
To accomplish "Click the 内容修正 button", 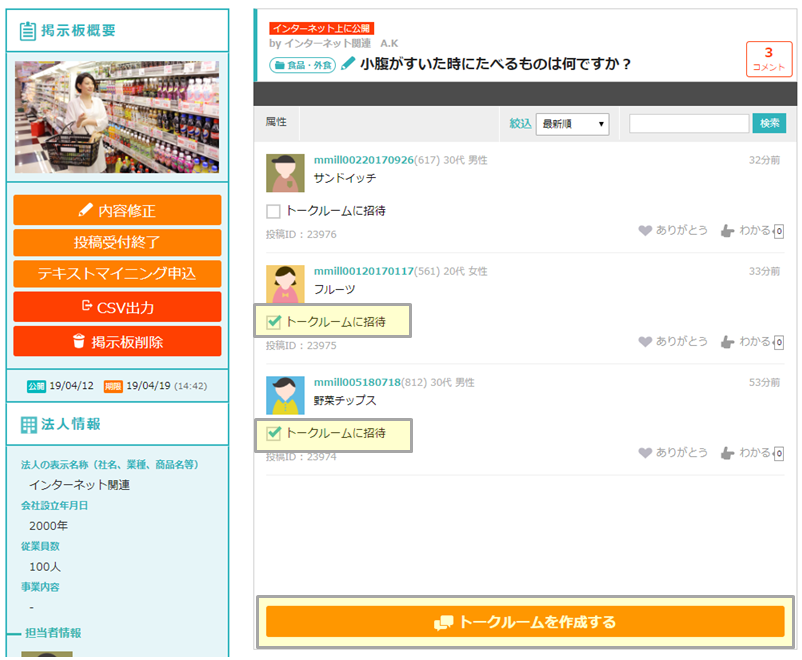I will tap(117, 211).
